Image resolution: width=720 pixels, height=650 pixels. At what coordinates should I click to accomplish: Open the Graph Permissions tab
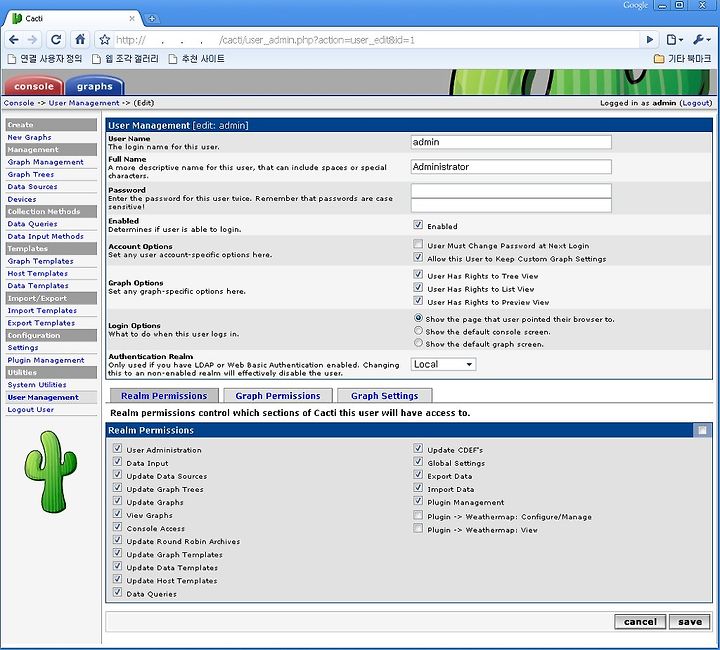point(278,396)
